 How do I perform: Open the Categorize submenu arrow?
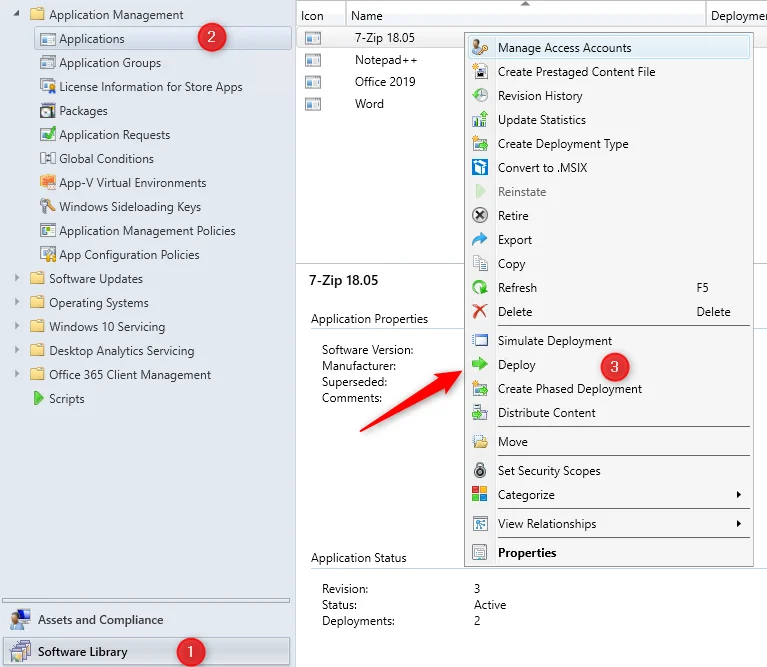click(739, 494)
